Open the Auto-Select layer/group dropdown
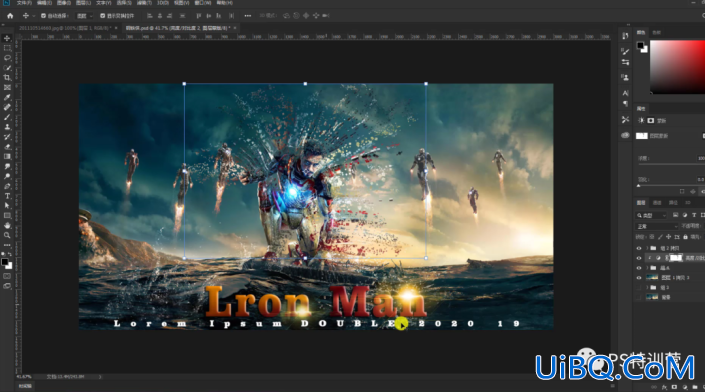 tap(85, 16)
